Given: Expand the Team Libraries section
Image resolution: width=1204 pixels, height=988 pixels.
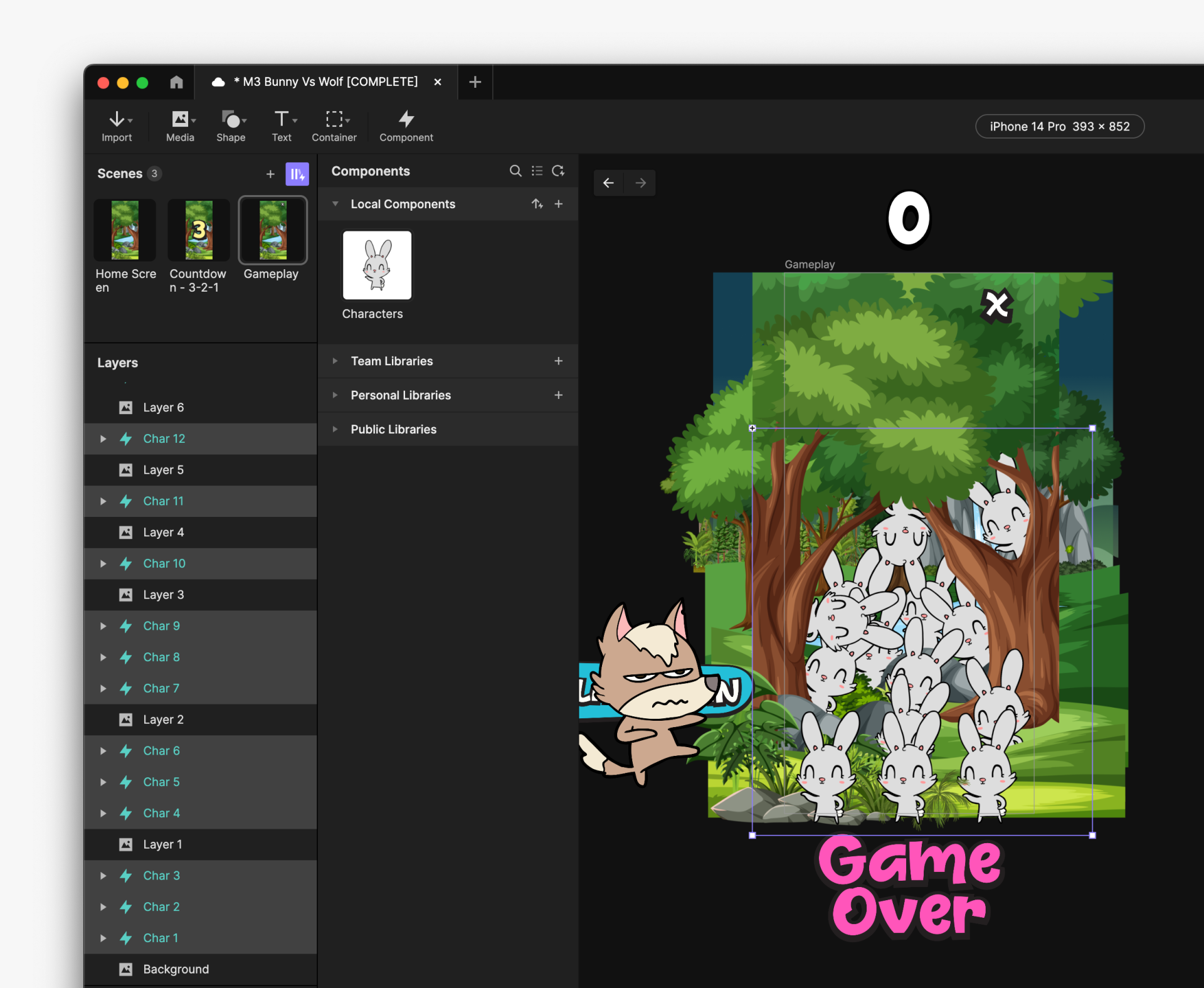Looking at the screenshot, I should [x=336, y=360].
